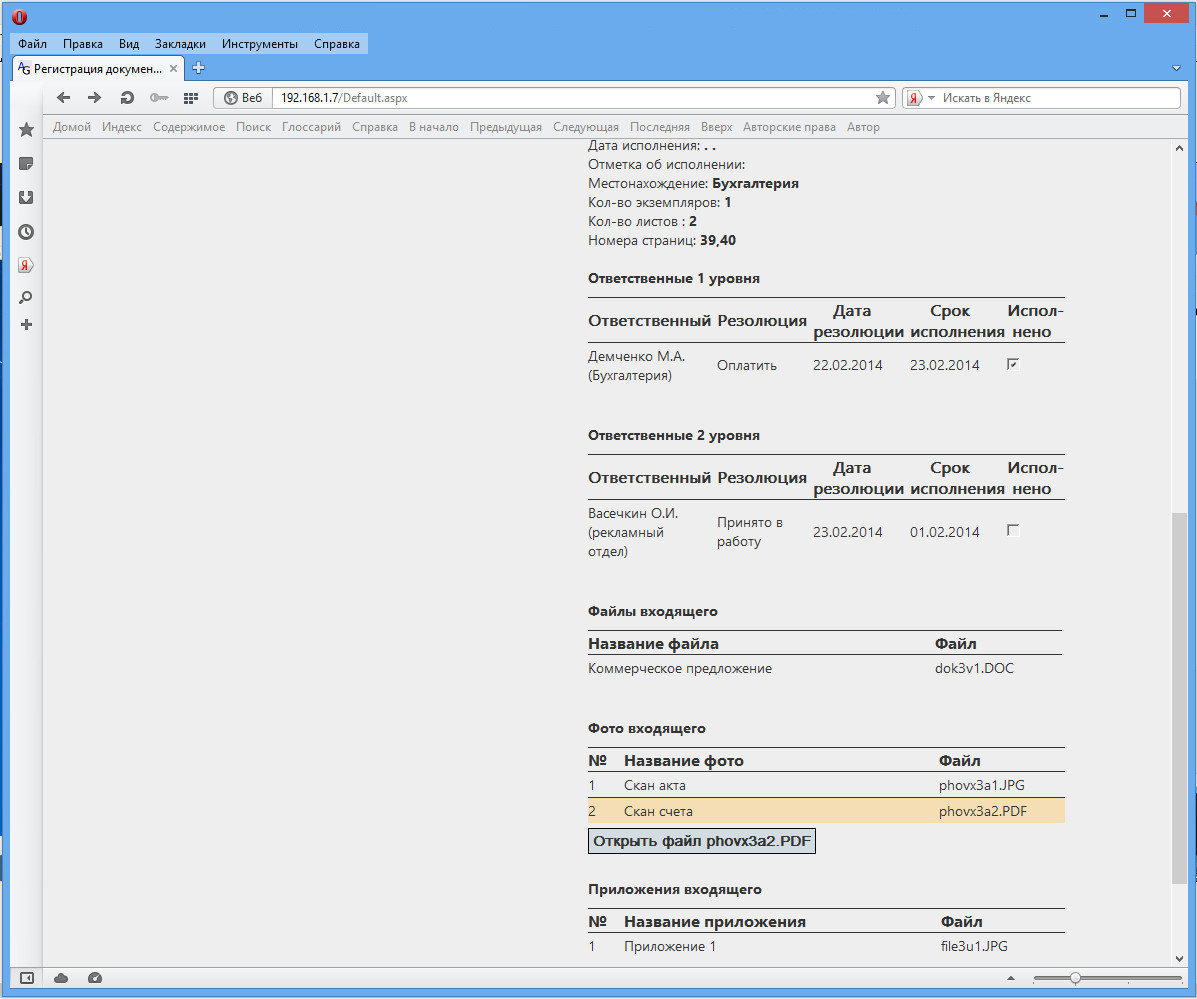Open the History clock panel in the sidebar
This screenshot has height=999, width=1197.
tap(27, 232)
